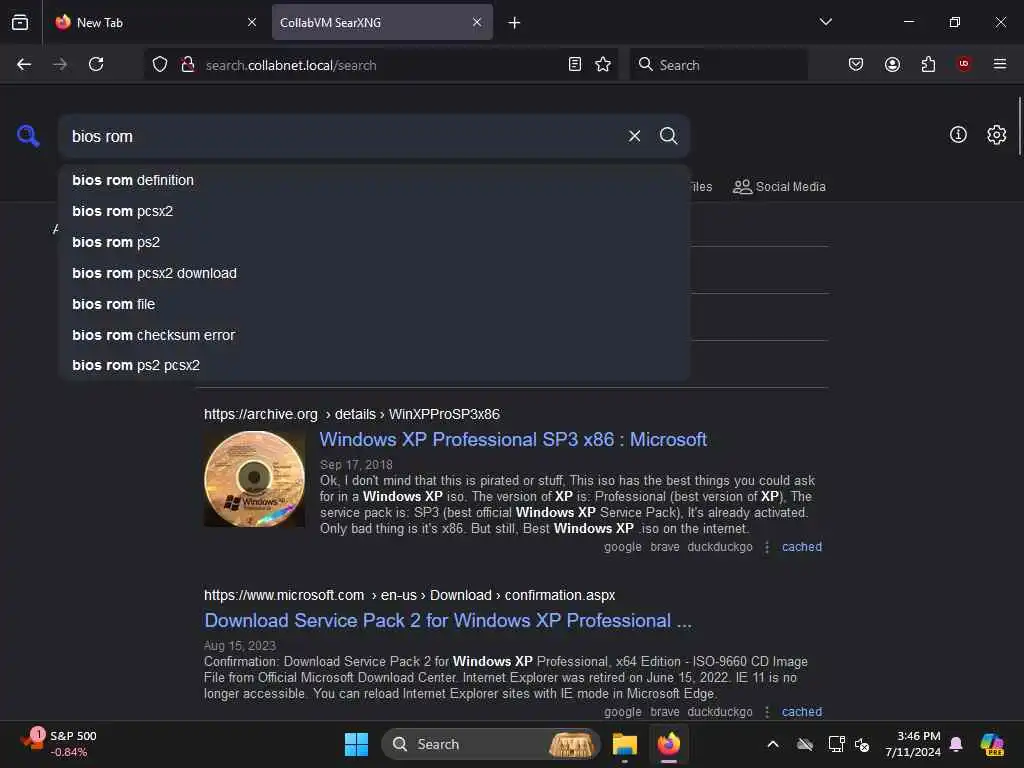Open the Save to Pocket icon
Image resolution: width=1024 pixels, height=768 pixels.
click(x=856, y=64)
